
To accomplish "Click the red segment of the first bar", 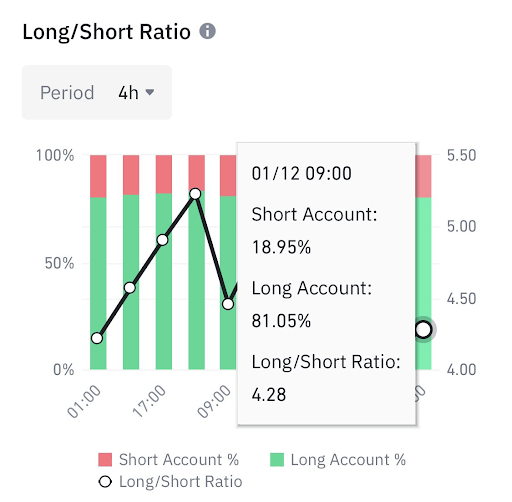I will (98, 176).
